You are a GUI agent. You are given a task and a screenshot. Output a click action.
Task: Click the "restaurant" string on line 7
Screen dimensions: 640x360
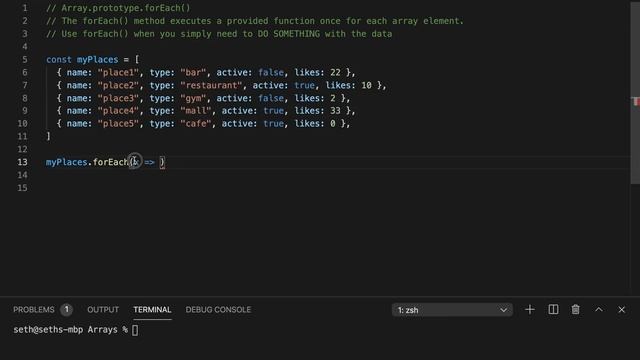click(x=211, y=85)
